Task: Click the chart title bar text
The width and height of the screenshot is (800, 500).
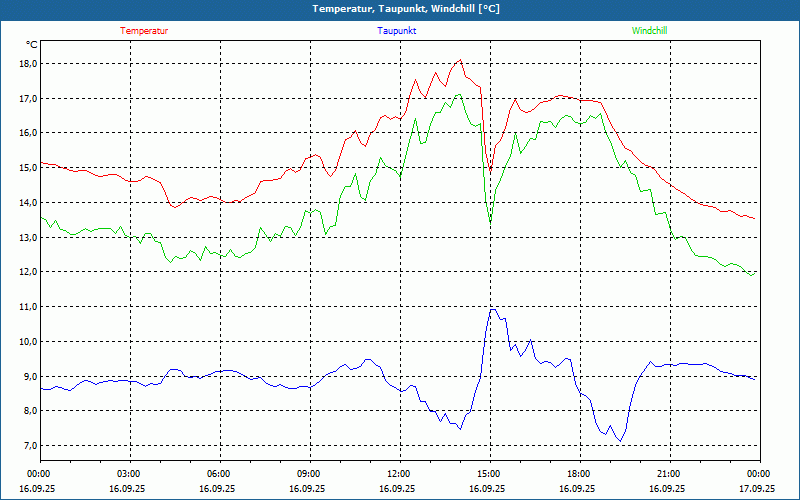Action: 399,9
